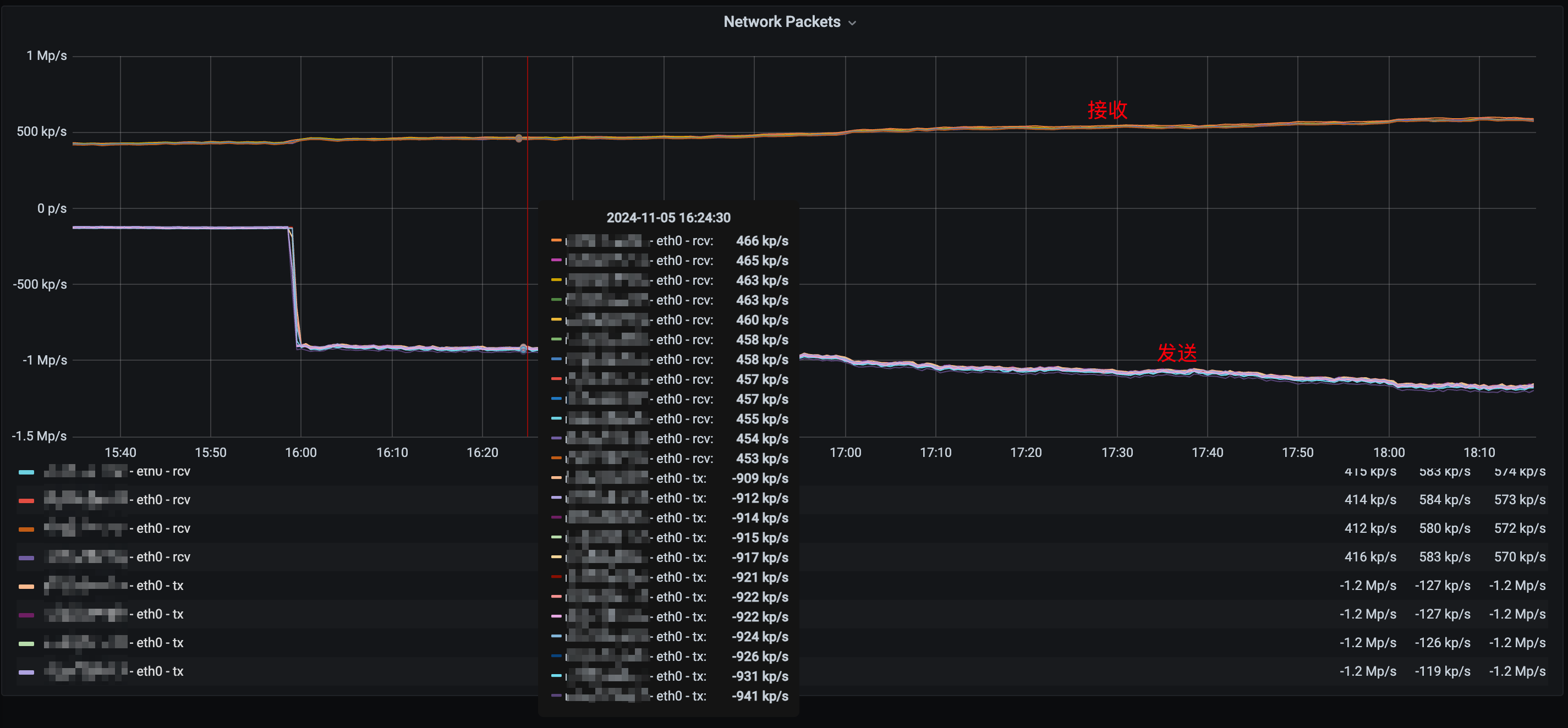Click the -909 kp/s tooltip value
Screen dimensions: 1568x728
click(x=760, y=478)
